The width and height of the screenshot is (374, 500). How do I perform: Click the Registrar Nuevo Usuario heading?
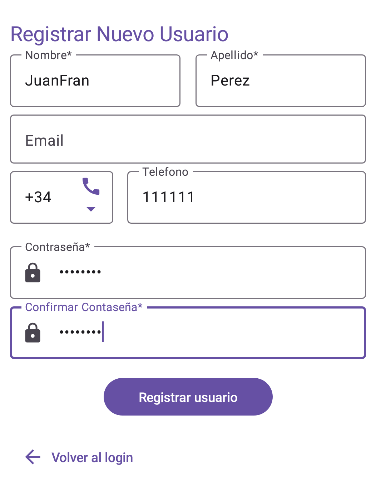coord(119,34)
